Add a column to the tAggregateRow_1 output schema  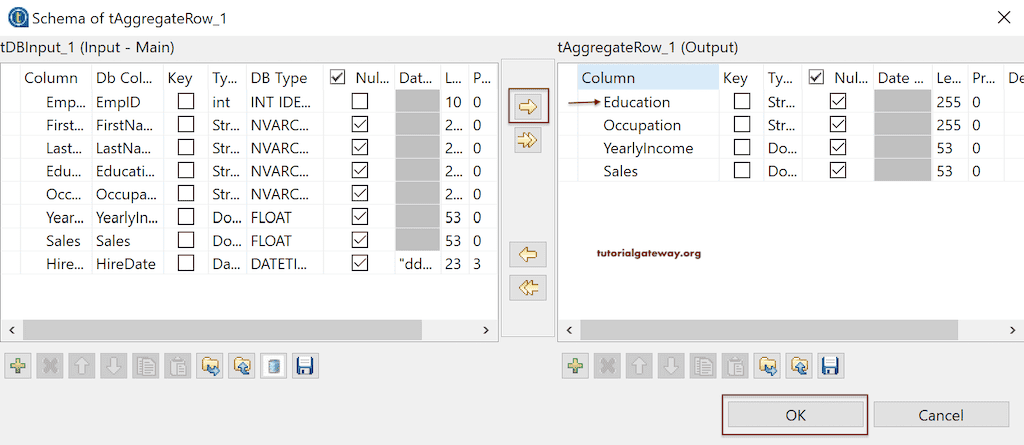[575, 366]
